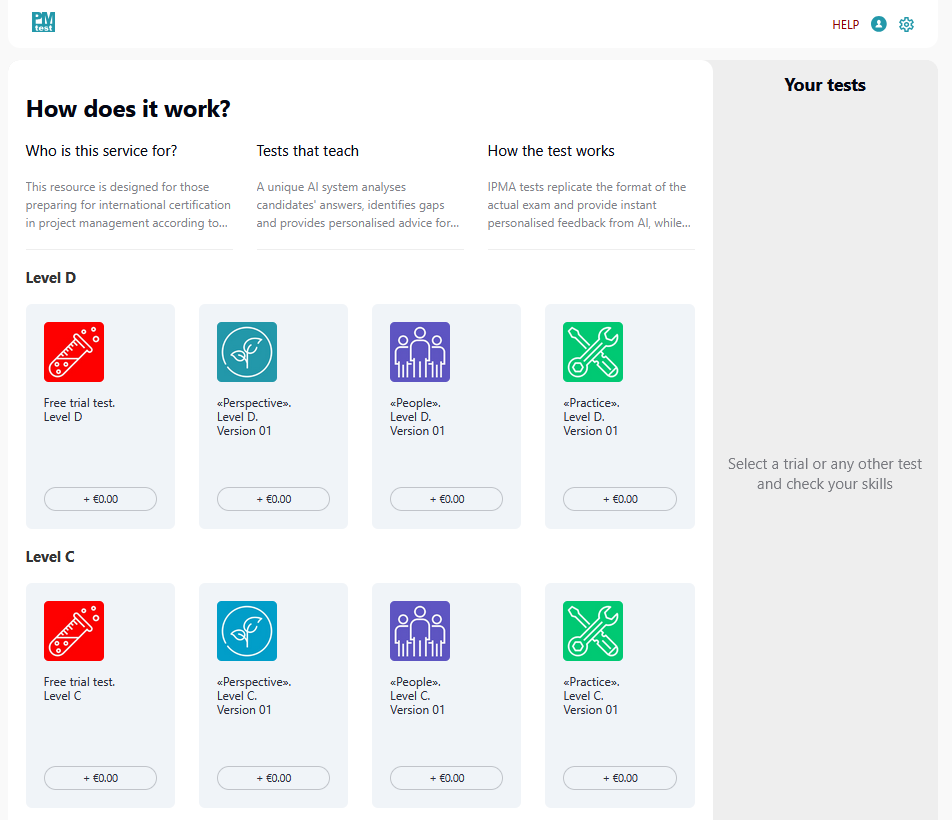Click the Level D Perspective leaf icon

click(247, 352)
